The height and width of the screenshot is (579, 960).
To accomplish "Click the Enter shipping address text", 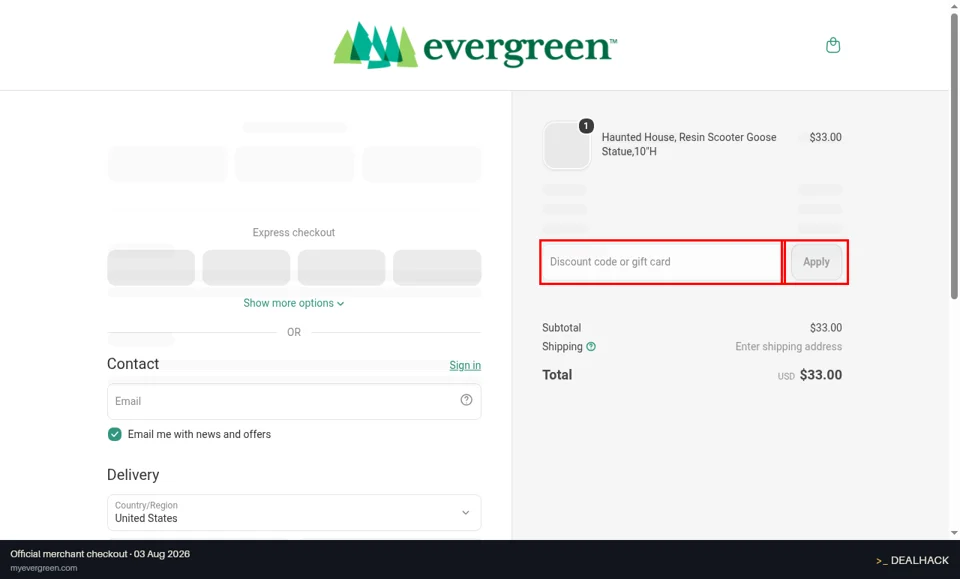I will [788, 346].
